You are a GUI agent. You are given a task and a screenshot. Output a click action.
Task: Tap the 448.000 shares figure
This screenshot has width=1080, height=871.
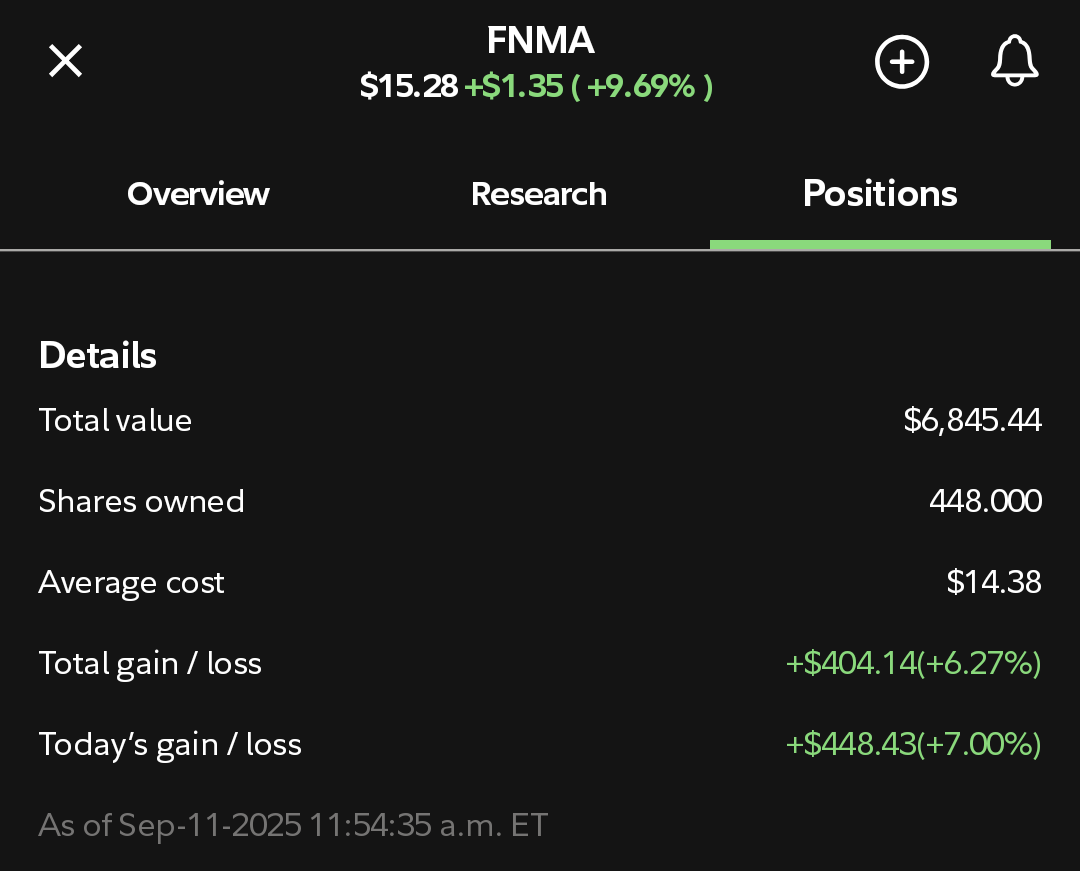click(986, 501)
